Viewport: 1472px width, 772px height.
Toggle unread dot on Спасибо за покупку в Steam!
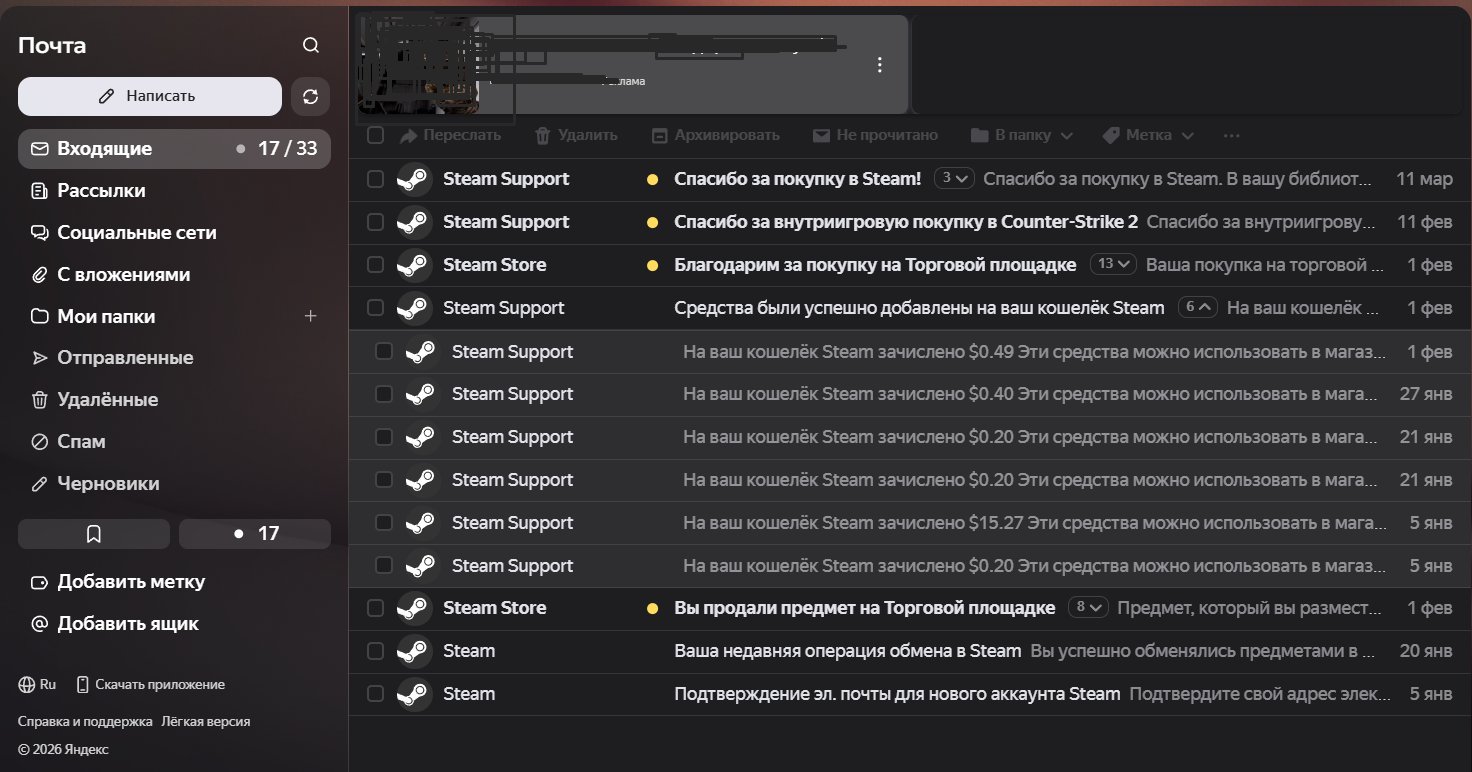pos(652,180)
